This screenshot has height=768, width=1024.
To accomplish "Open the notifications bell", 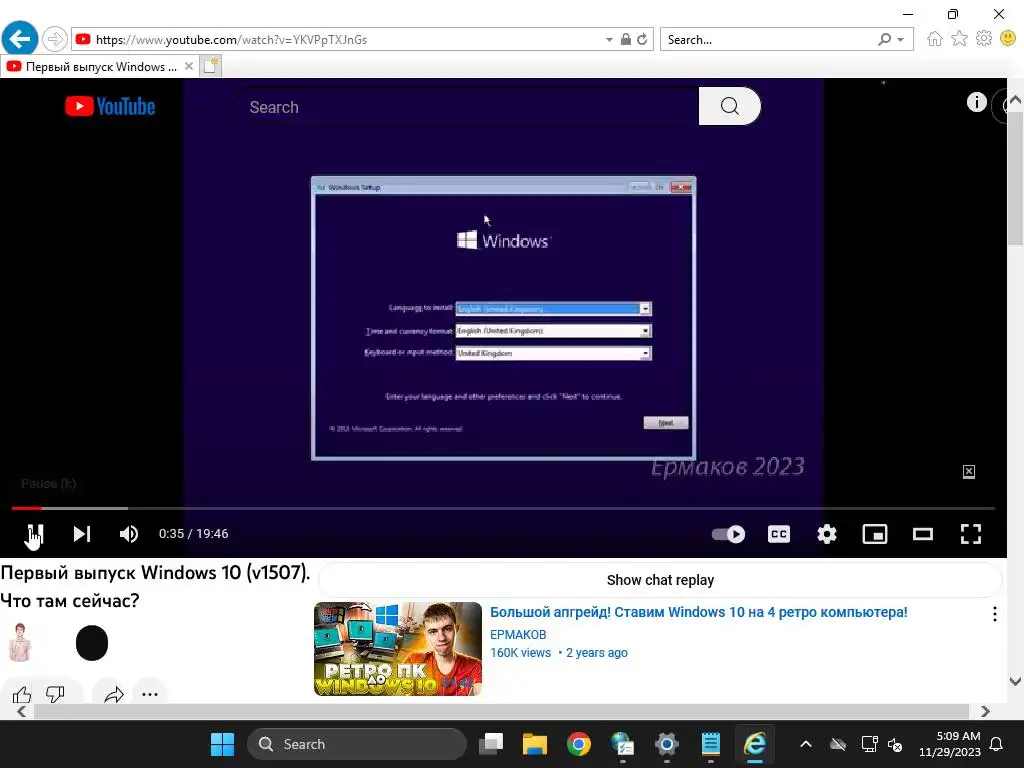I will (997, 744).
